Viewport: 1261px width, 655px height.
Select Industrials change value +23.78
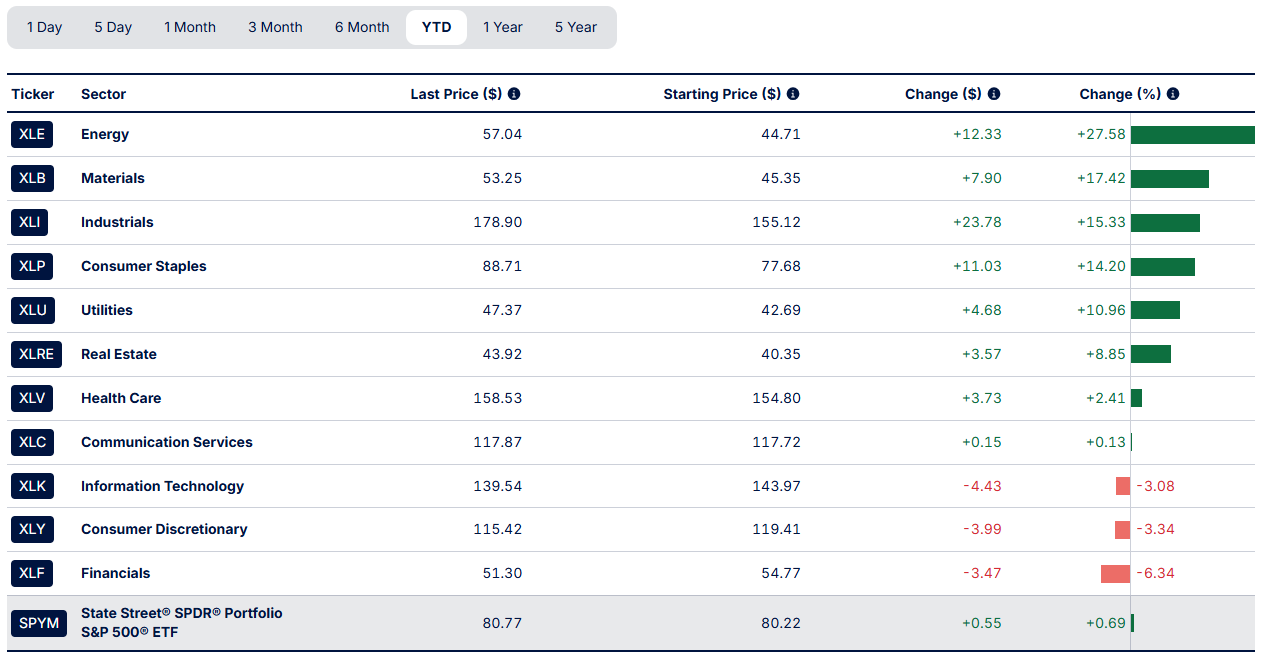[977, 222]
